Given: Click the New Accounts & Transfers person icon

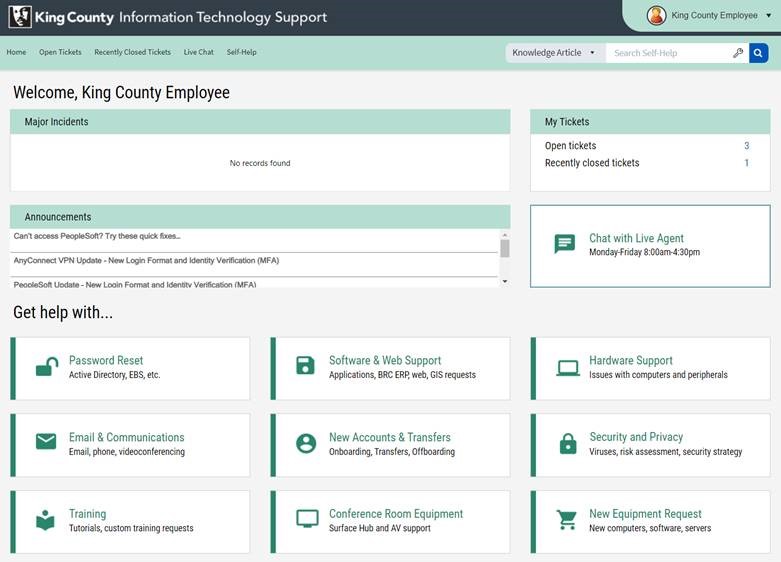Looking at the screenshot, I should click(307, 443).
